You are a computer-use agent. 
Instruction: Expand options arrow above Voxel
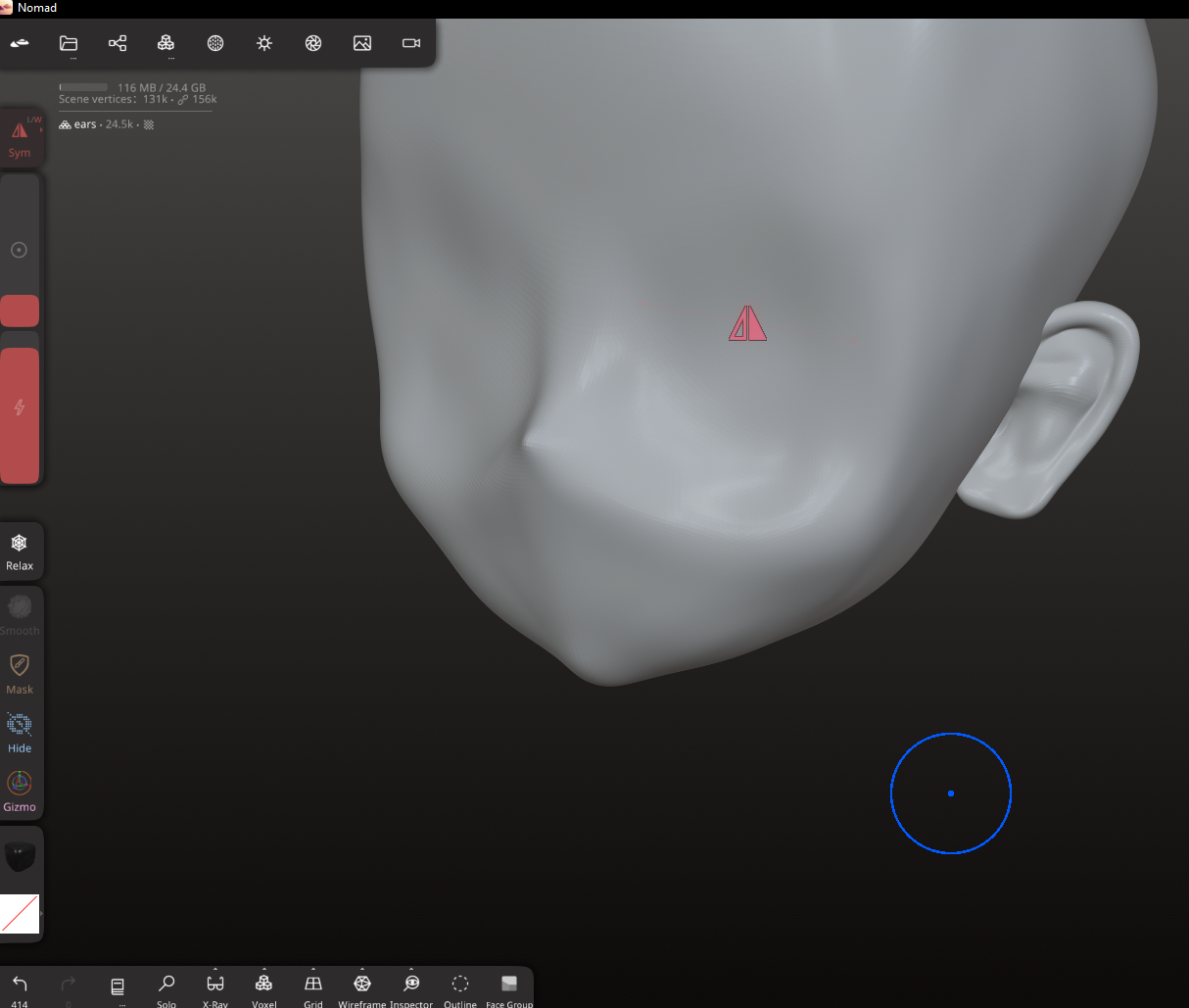tap(264, 971)
